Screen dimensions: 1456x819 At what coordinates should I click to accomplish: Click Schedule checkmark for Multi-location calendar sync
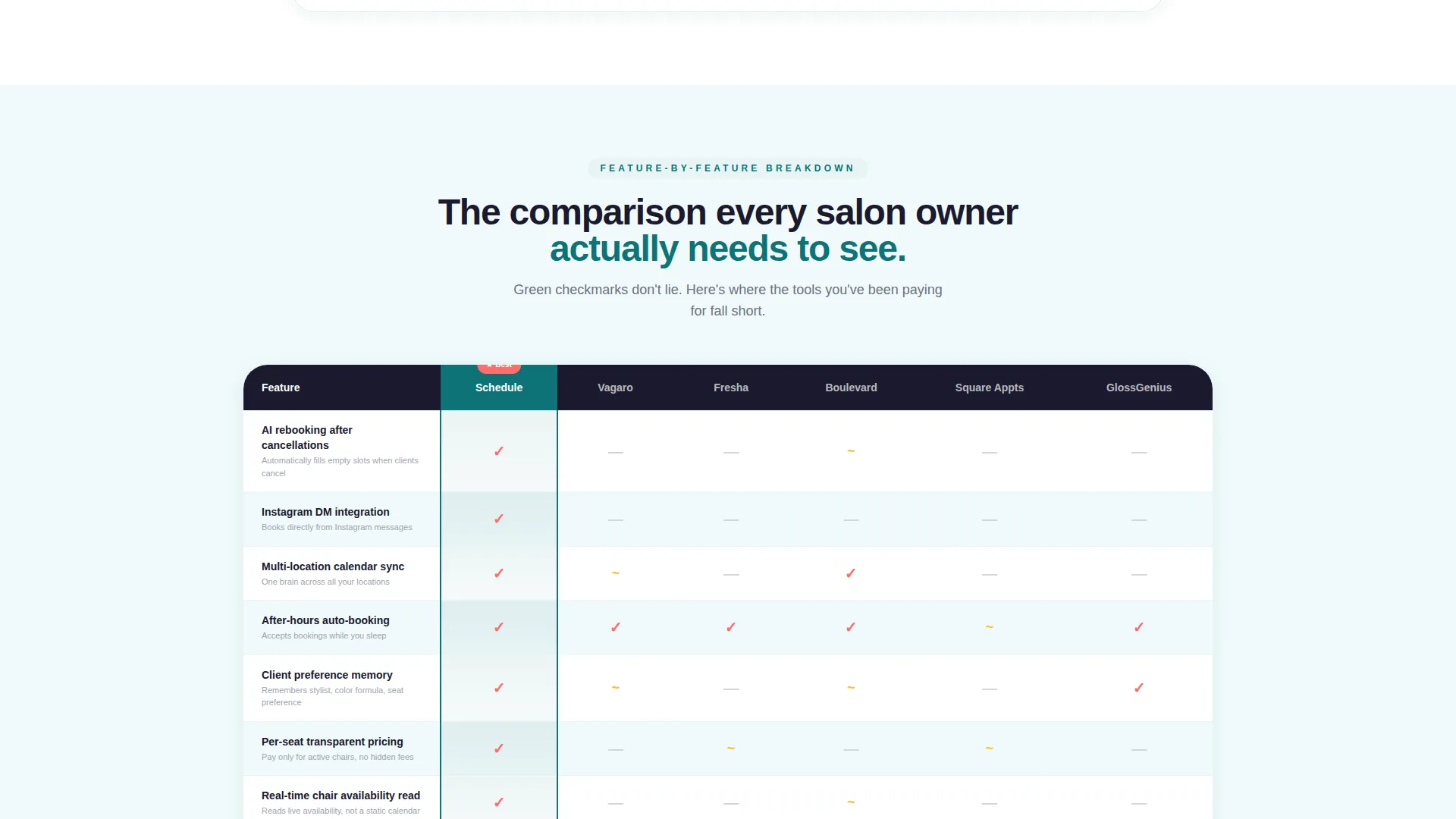[499, 573]
